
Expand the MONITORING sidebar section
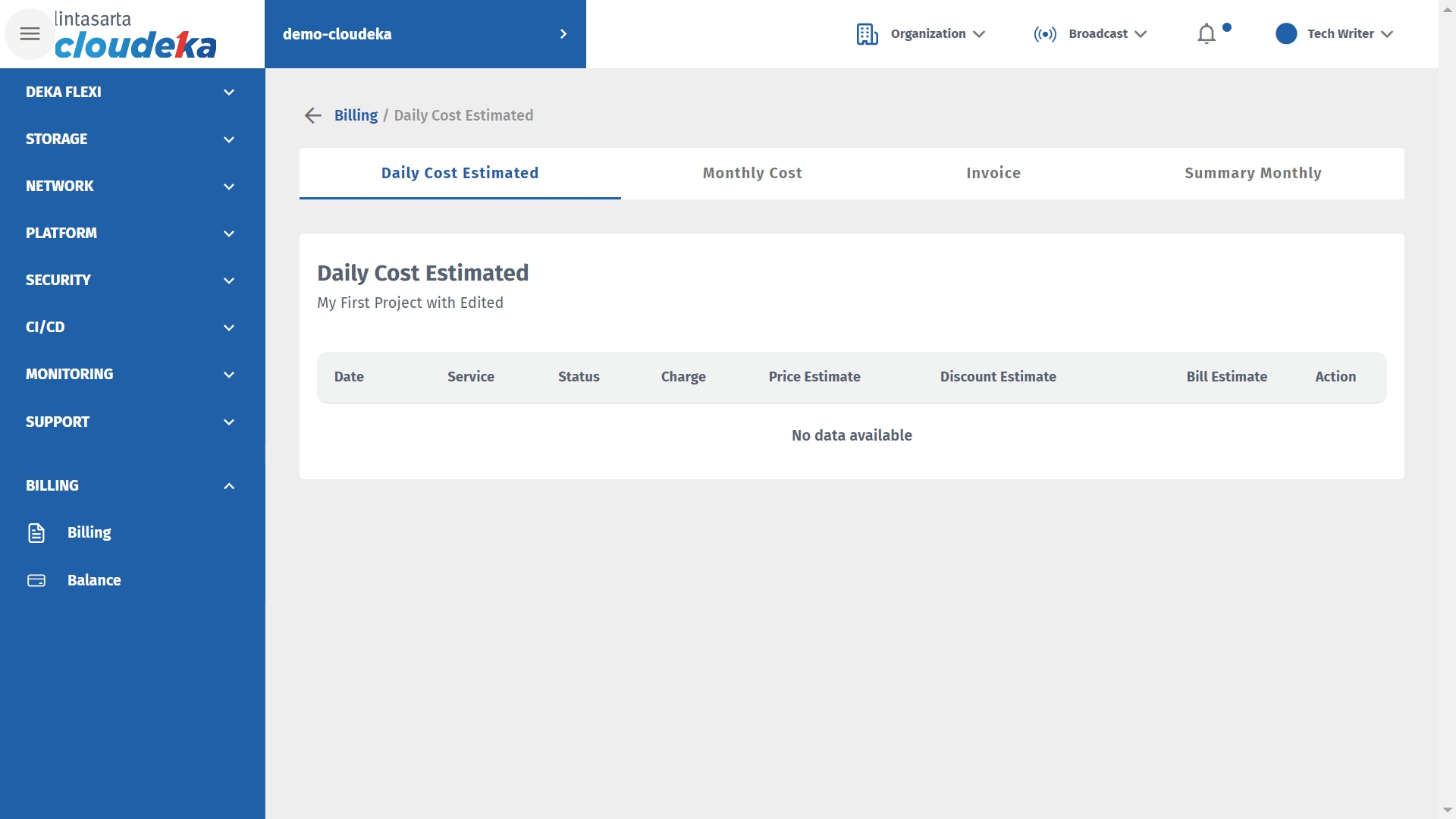tap(130, 374)
